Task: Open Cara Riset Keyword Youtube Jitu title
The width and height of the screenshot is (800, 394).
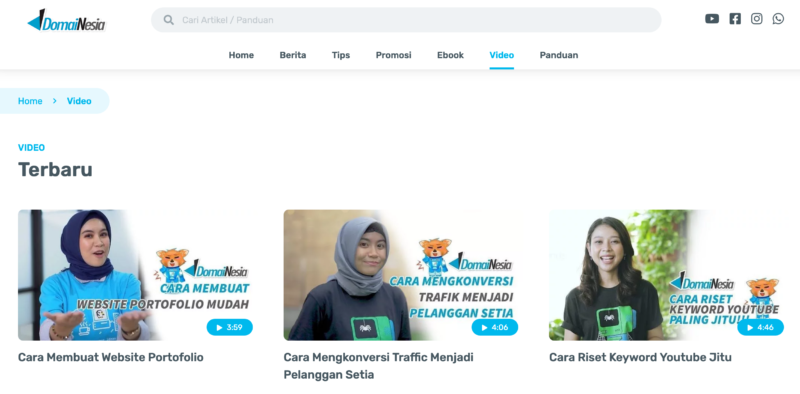Action: tap(640, 357)
